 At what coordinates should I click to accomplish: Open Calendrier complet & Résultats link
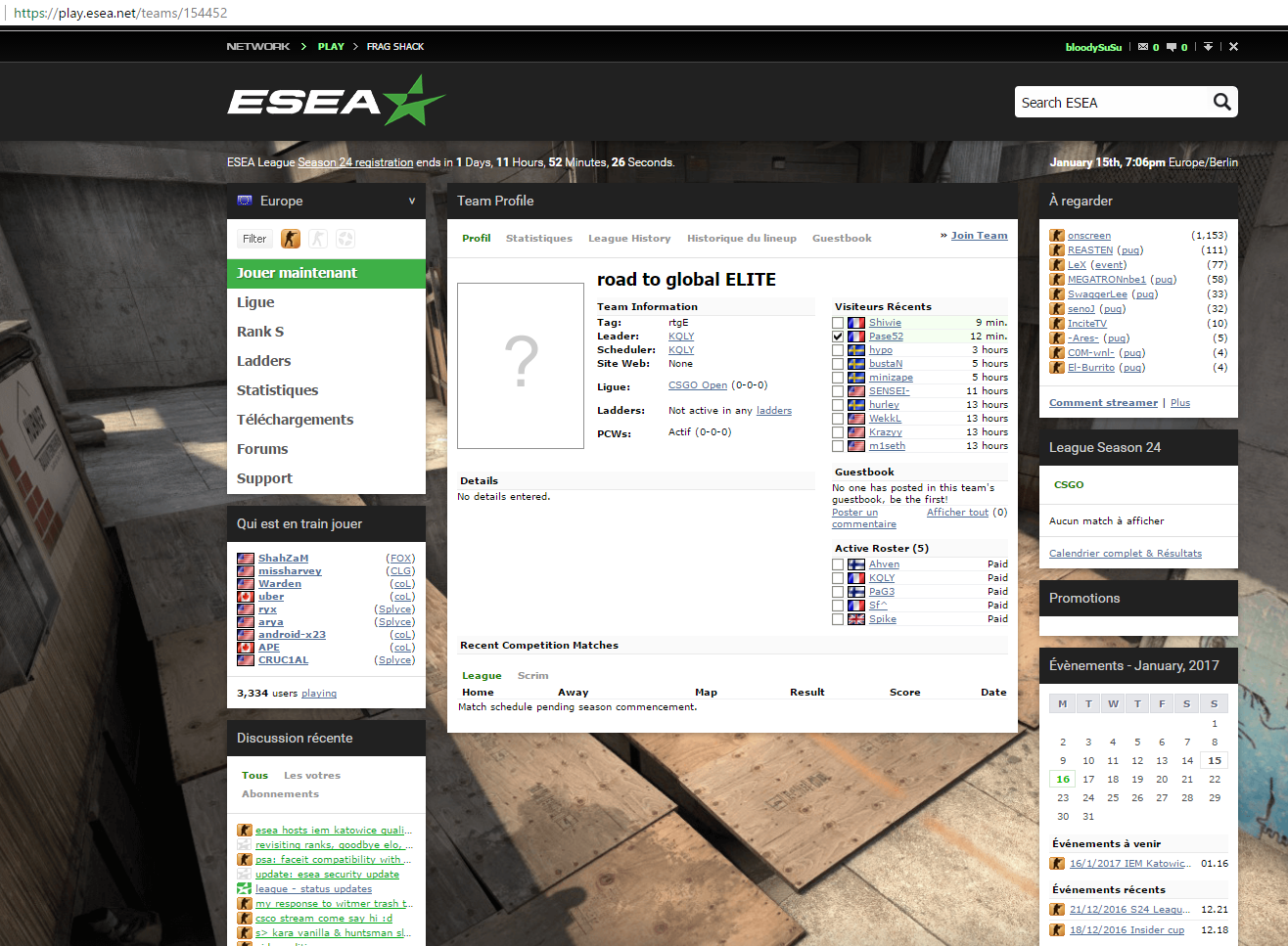pos(1126,554)
